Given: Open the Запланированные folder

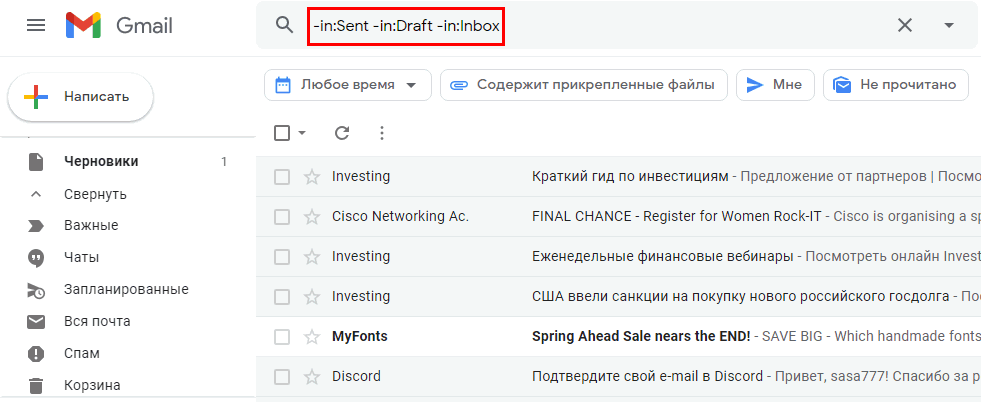Looking at the screenshot, I should pos(128,289).
